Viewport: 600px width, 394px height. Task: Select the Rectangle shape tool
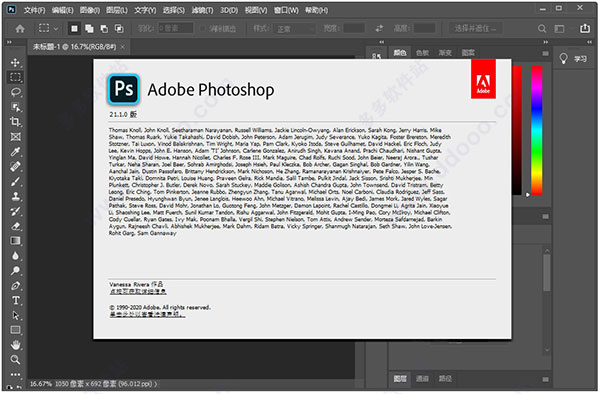coord(15,330)
